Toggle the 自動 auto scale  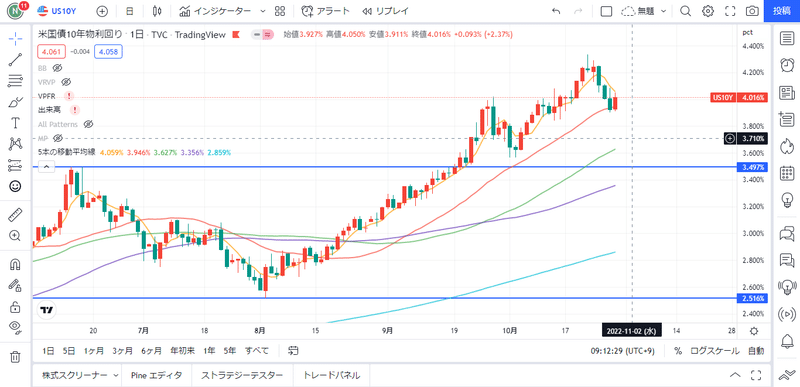(756, 351)
